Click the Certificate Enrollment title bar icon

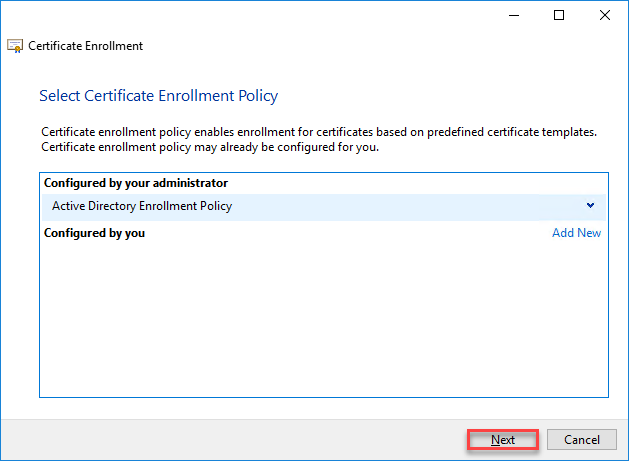(15, 46)
